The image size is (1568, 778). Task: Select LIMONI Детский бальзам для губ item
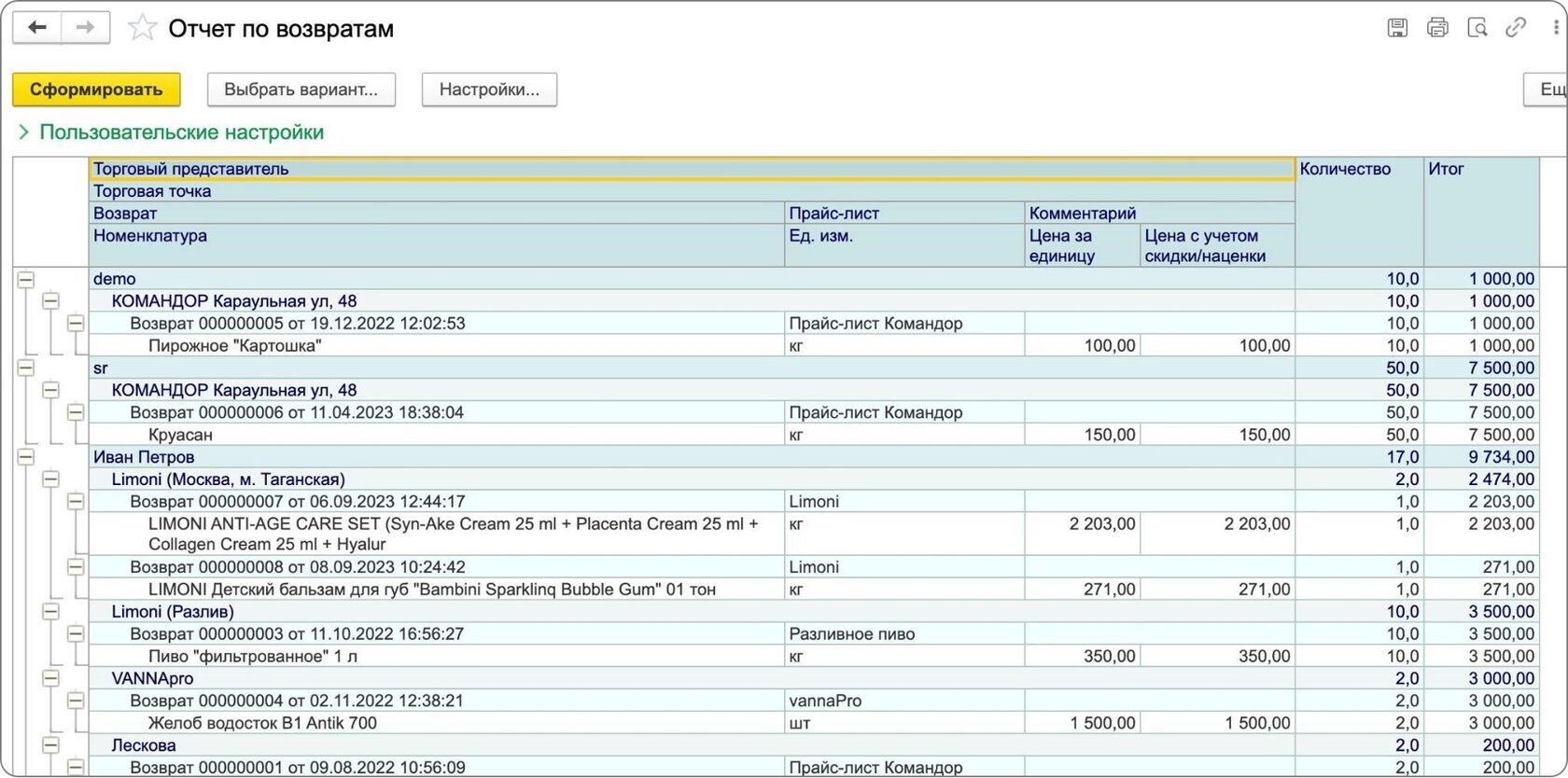tap(437, 590)
